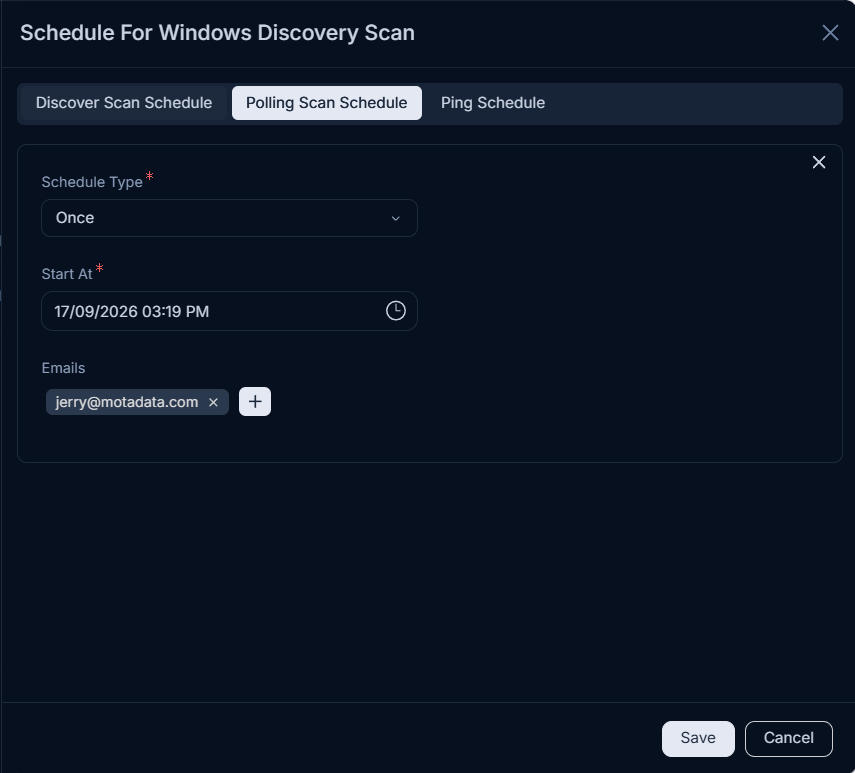Screen dimensions: 855x773
Task: Expand the Schedule Type dropdown chevron
Action: (x=395, y=218)
